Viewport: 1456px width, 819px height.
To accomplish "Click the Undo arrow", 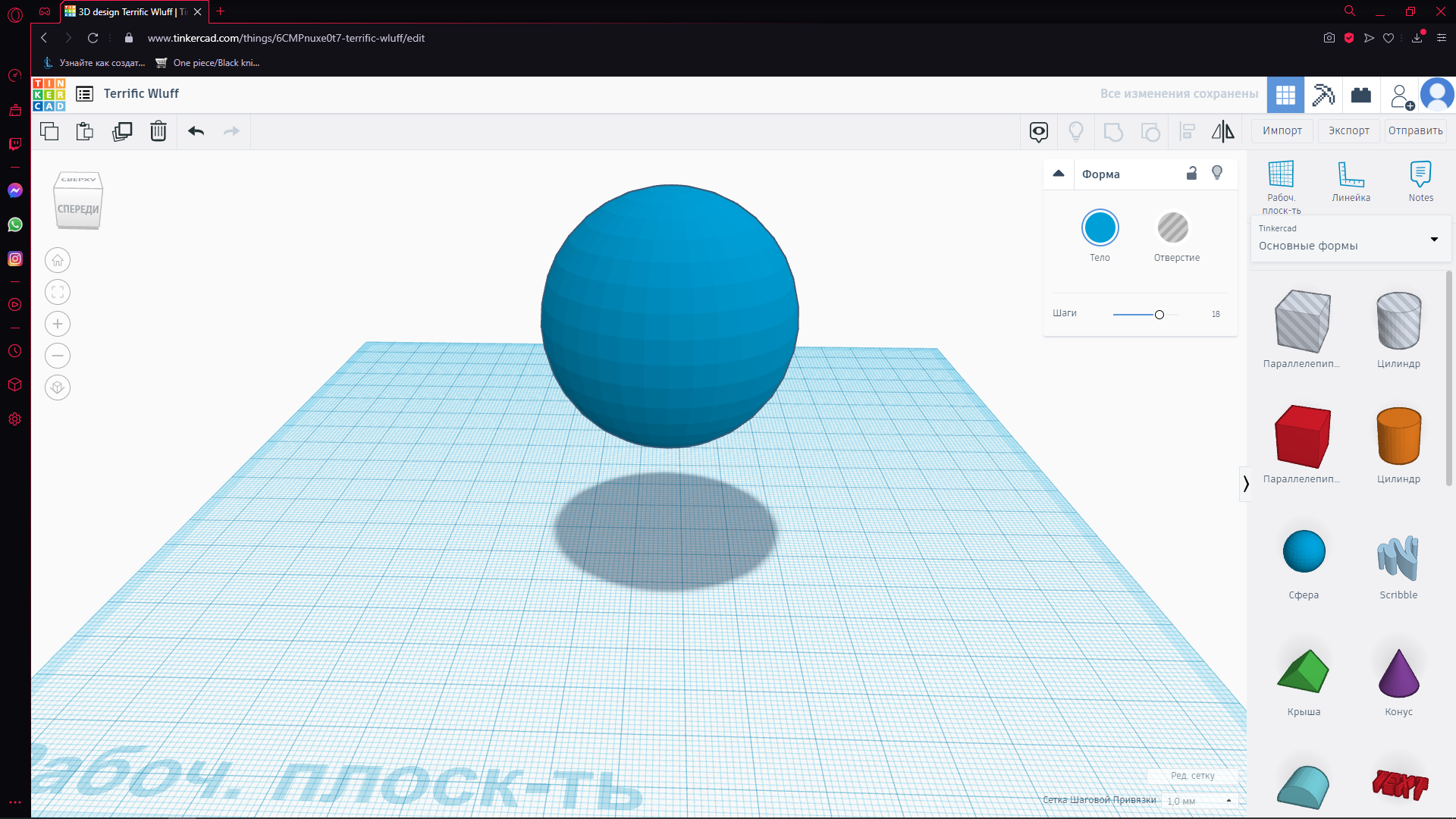I will pyautogui.click(x=196, y=131).
